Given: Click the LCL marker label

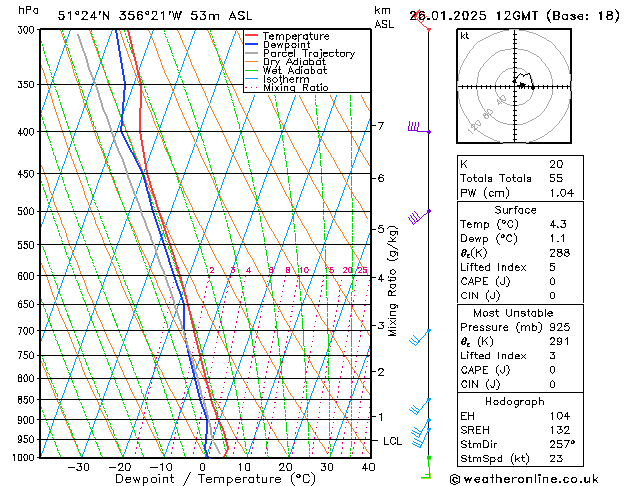Looking at the screenshot, I should point(393,441).
